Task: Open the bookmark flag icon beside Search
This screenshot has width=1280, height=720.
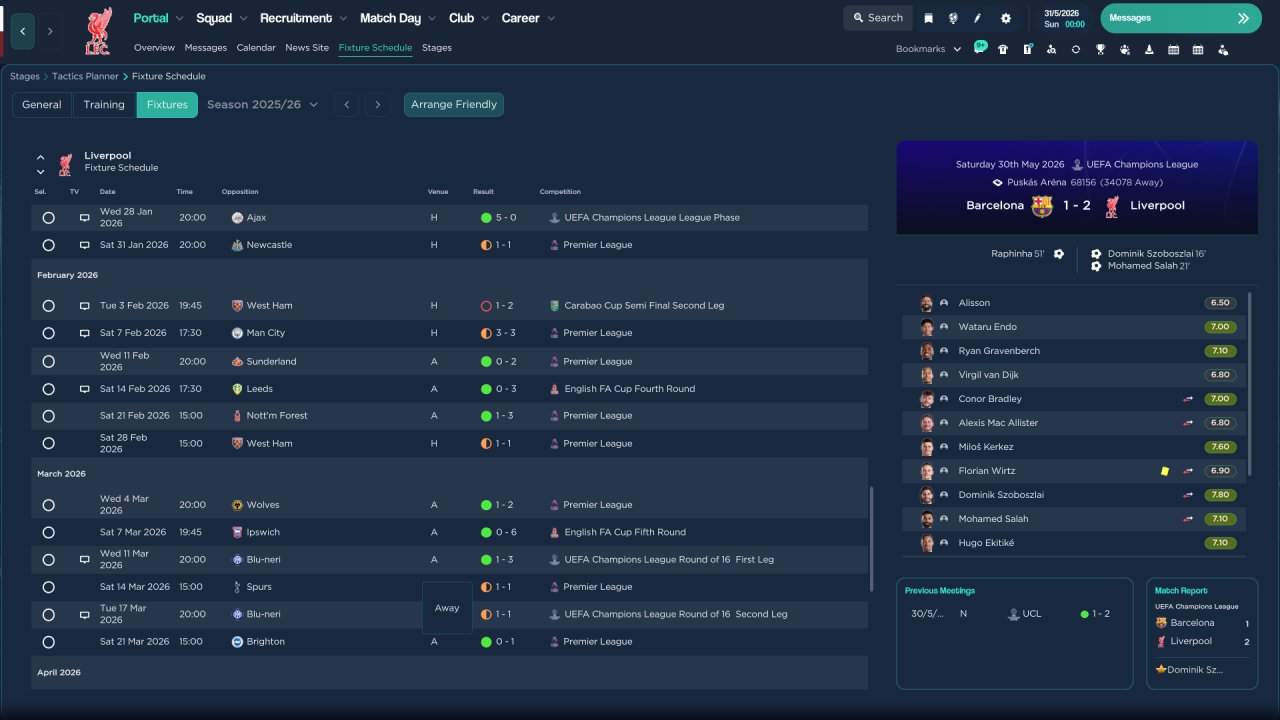Action: pyautogui.click(x=929, y=18)
